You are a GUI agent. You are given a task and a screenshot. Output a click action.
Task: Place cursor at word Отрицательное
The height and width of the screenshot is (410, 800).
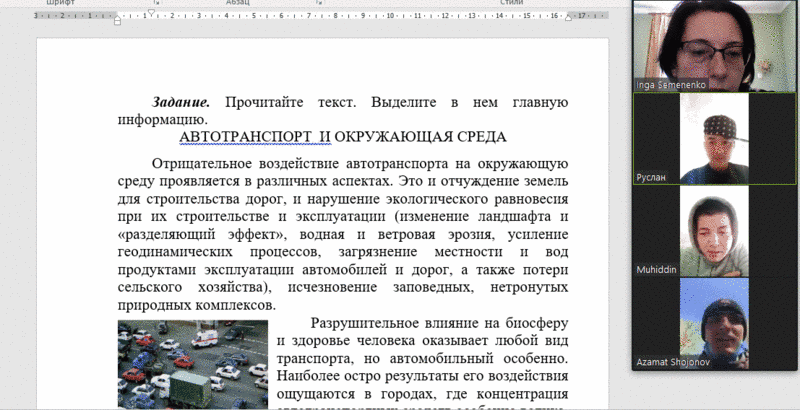(x=201, y=163)
